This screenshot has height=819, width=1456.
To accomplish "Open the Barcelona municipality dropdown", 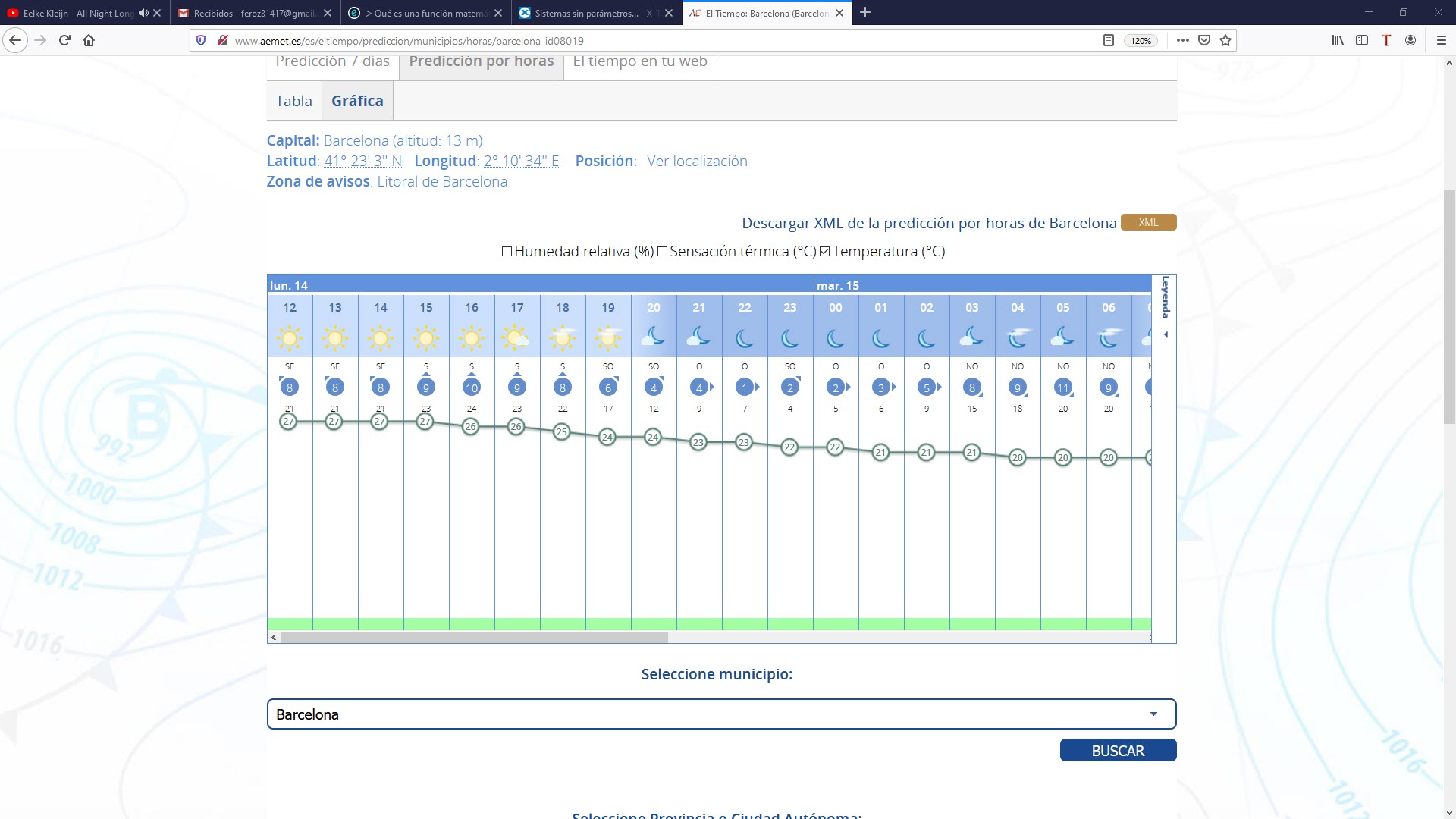I will coord(721,714).
